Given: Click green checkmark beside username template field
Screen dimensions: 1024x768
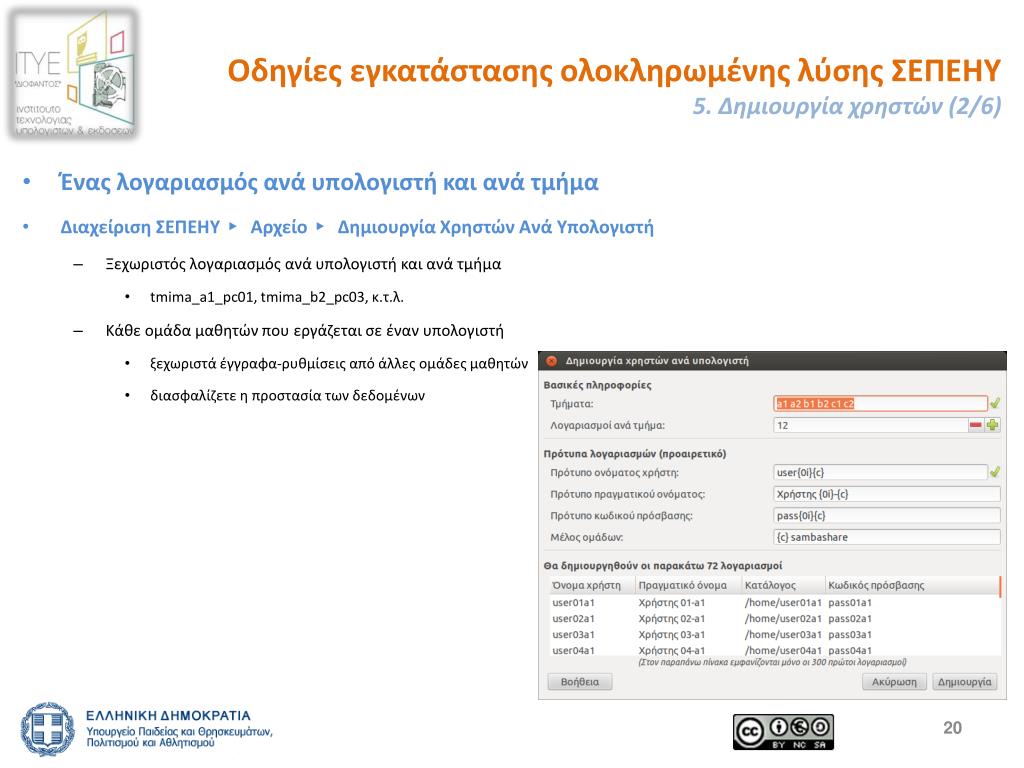Looking at the screenshot, I should [x=995, y=472].
